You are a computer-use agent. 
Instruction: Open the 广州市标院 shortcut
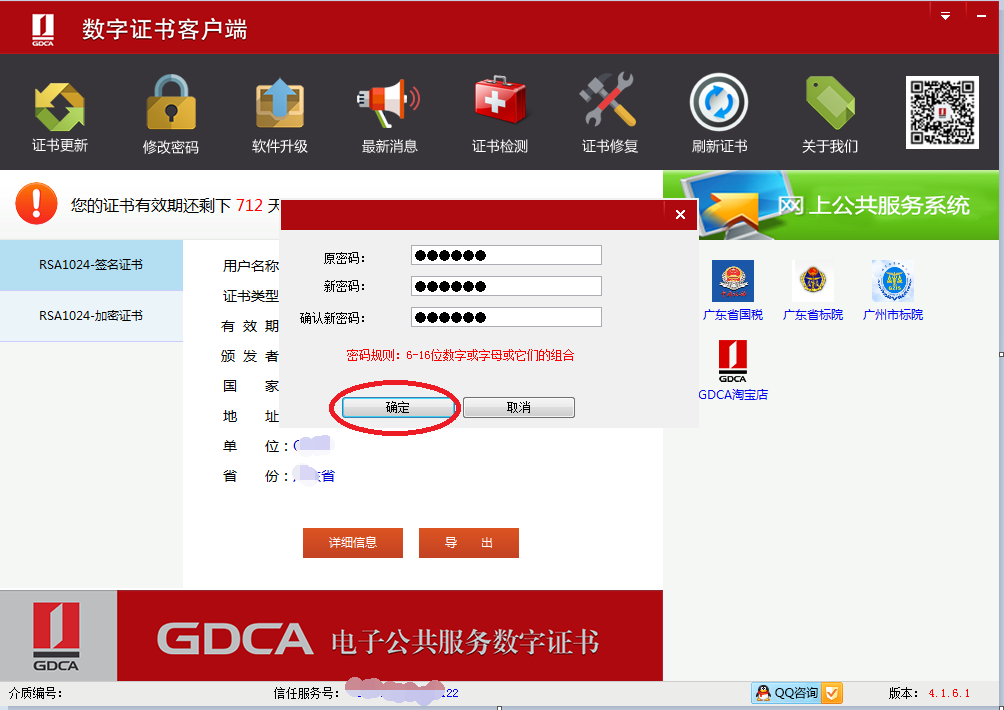893,290
